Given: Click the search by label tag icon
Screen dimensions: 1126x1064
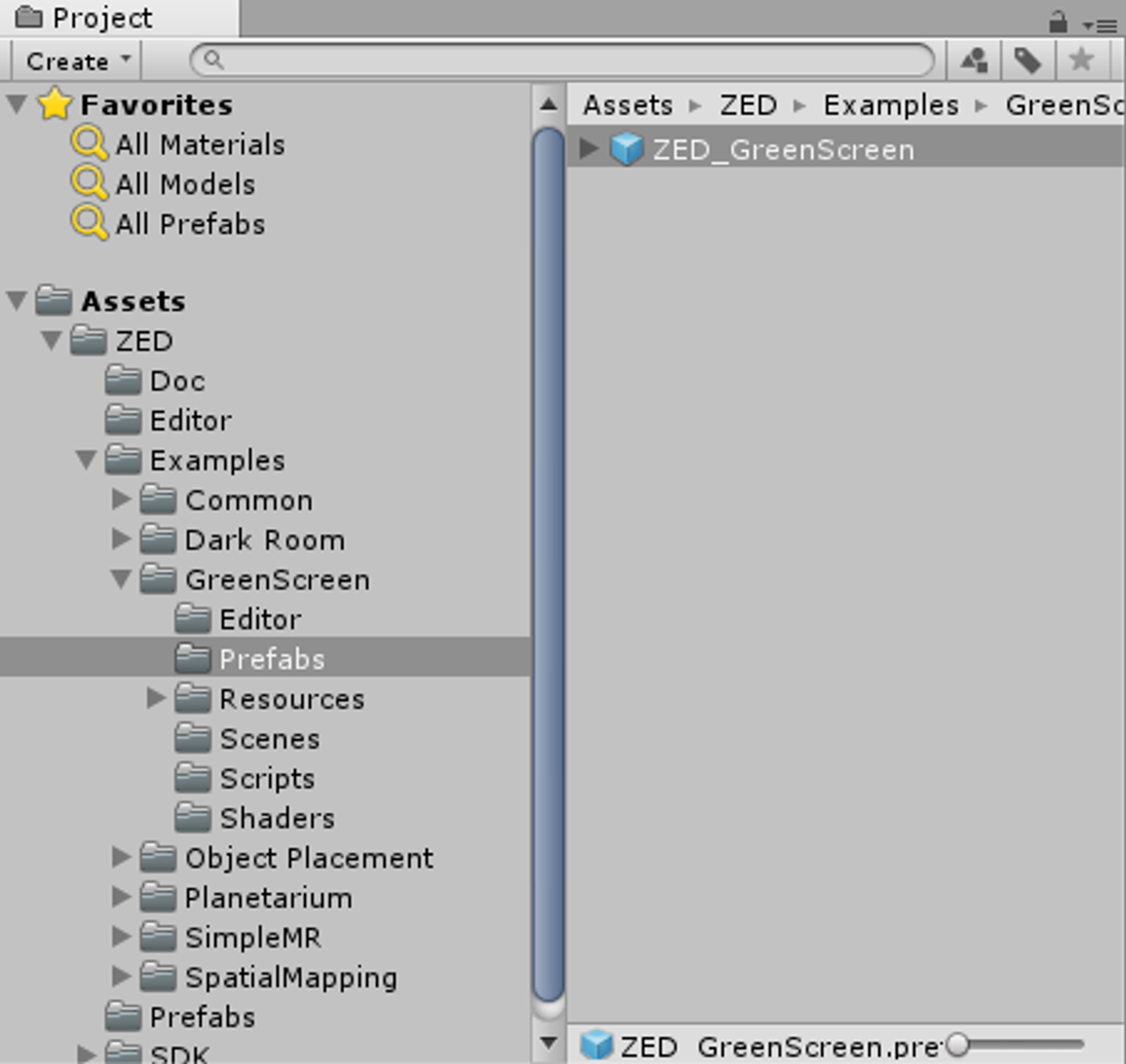Looking at the screenshot, I should 1027,60.
